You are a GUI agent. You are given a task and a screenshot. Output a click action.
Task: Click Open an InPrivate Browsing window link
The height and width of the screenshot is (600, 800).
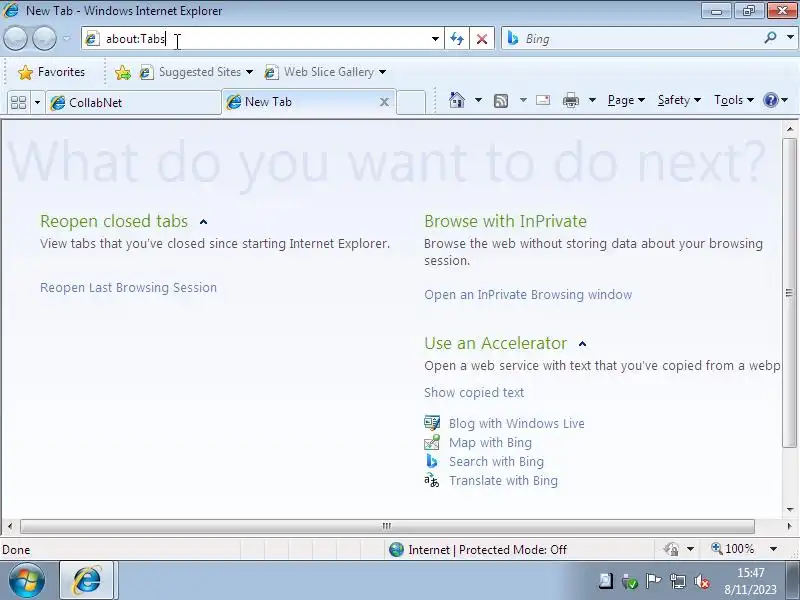click(x=528, y=294)
